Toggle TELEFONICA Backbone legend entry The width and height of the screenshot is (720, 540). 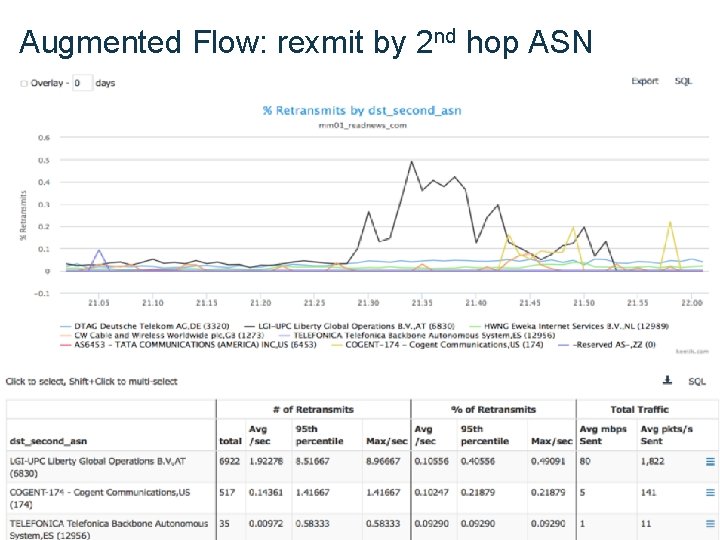click(417, 335)
